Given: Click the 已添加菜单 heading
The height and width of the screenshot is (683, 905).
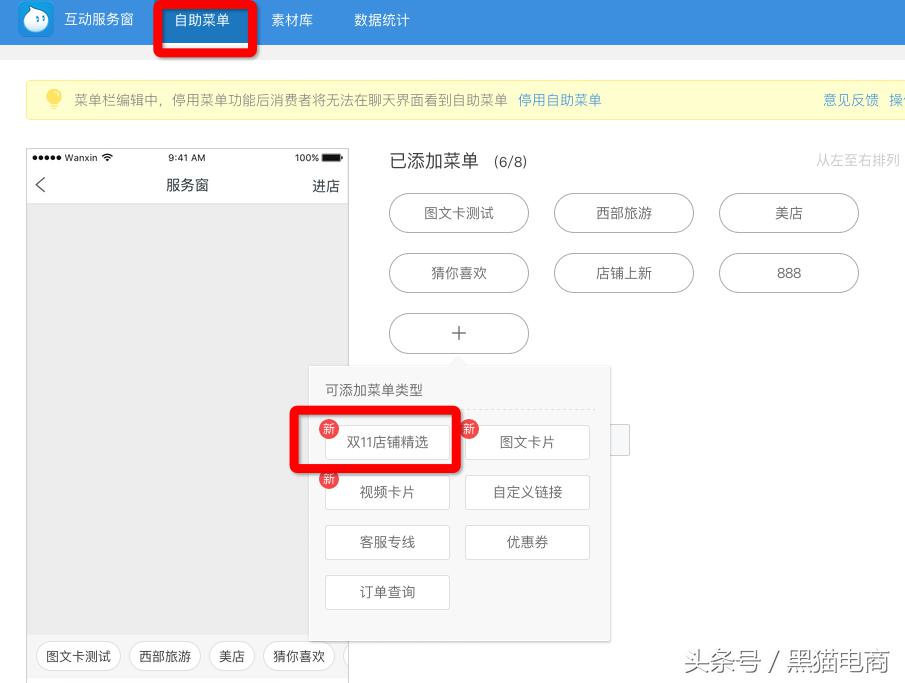Looking at the screenshot, I should (434, 161).
